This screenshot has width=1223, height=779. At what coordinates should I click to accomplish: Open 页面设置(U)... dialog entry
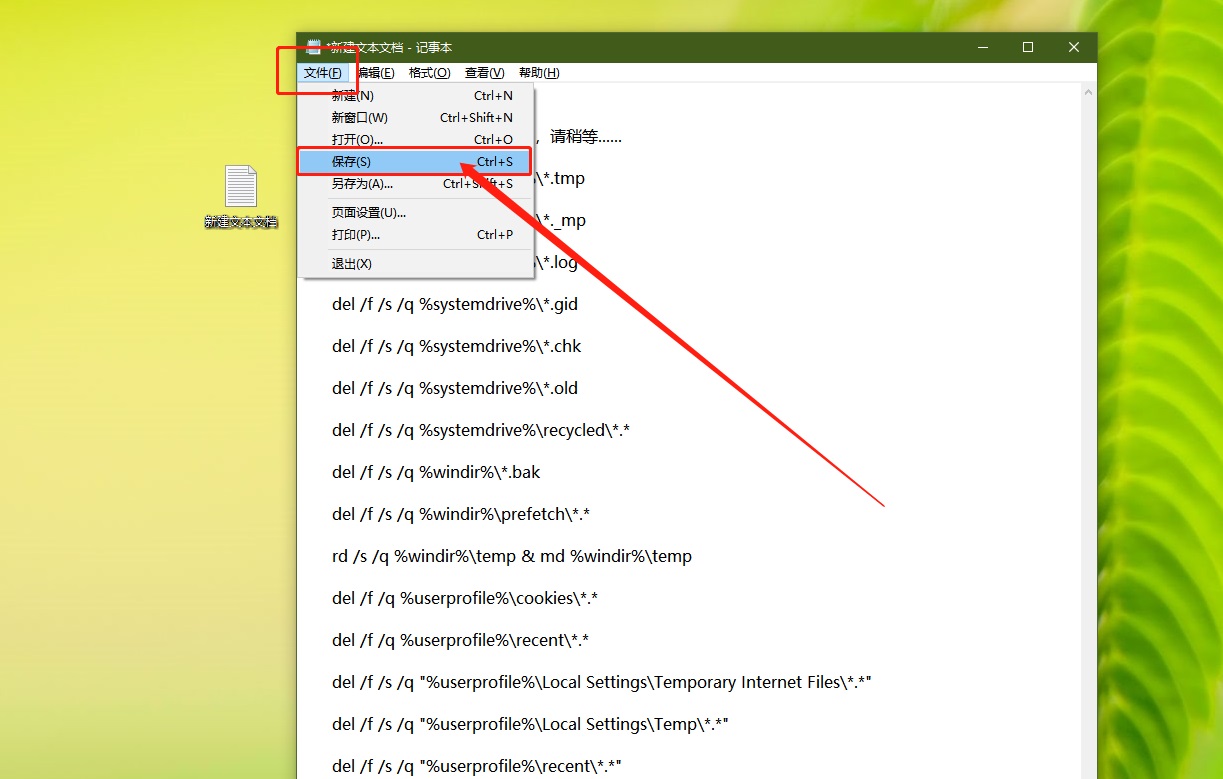coord(416,213)
